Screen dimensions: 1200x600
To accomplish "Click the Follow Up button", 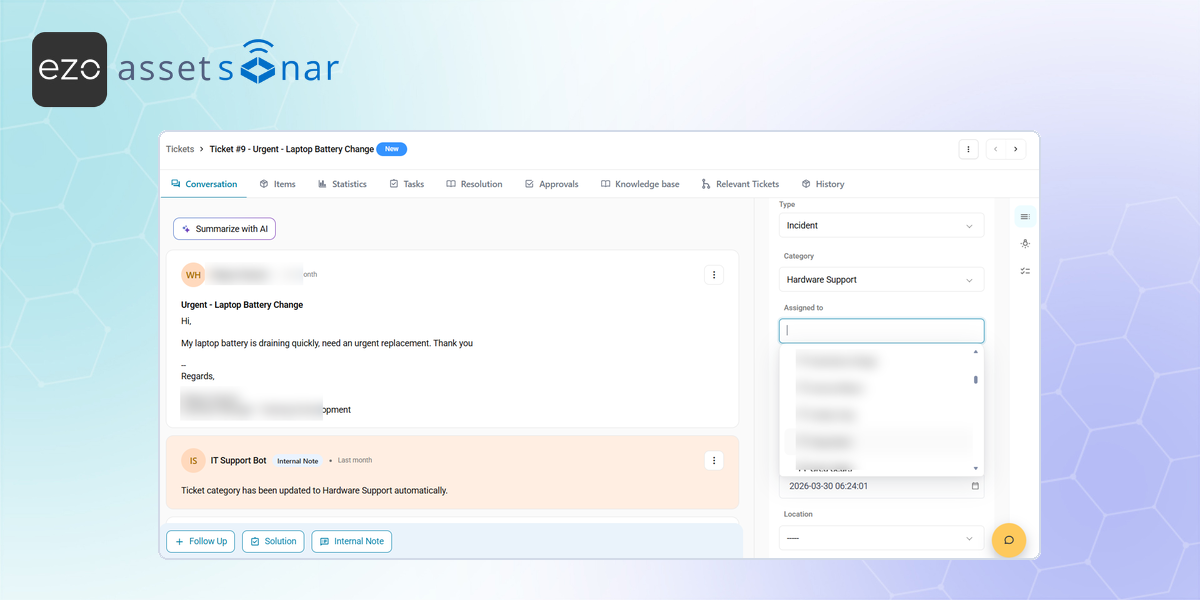I will click(x=201, y=541).
